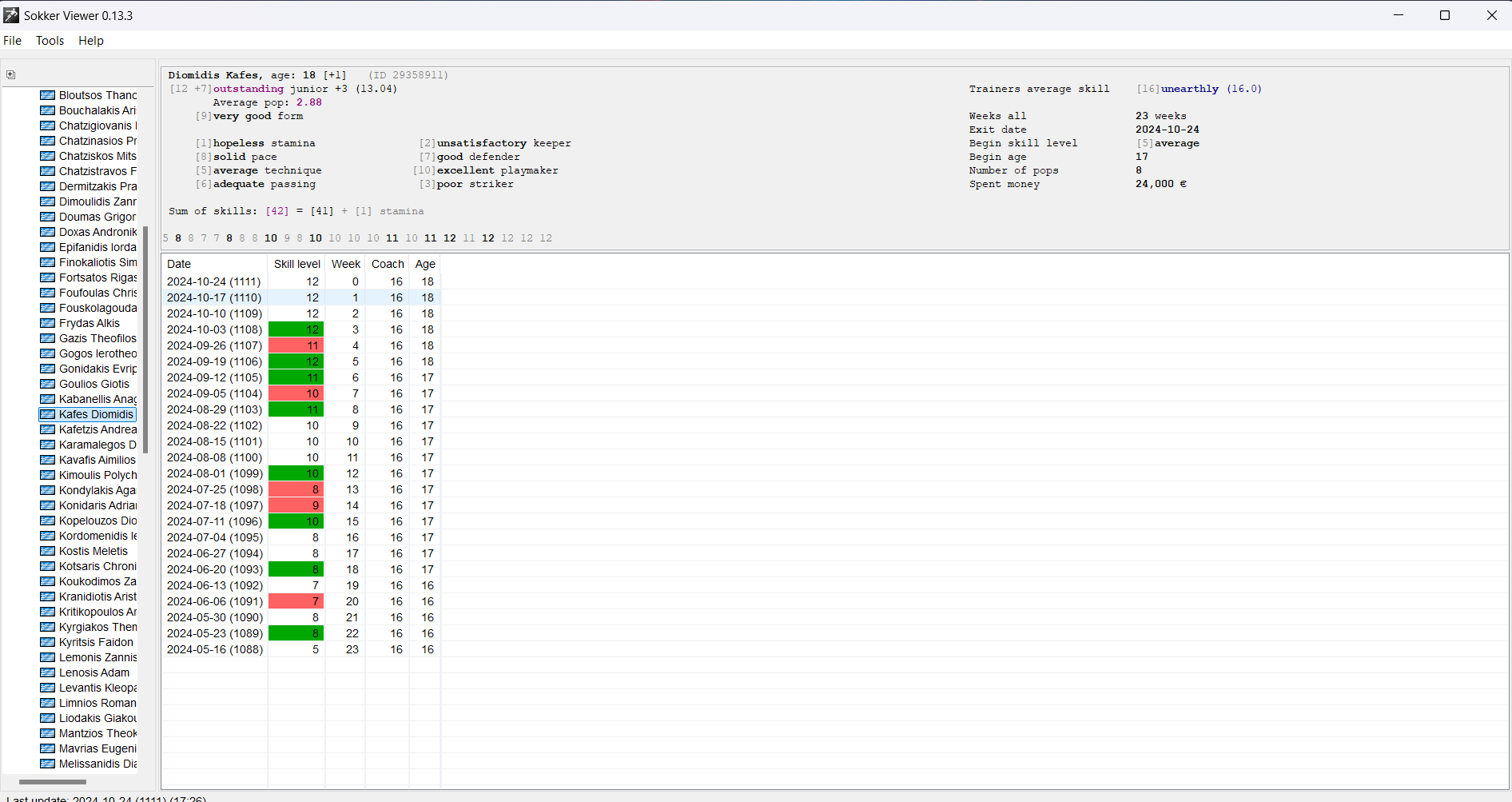Select the 2024-08-01 (1099) row
This screenshot has width=1512, height=802.
(301, 473)
